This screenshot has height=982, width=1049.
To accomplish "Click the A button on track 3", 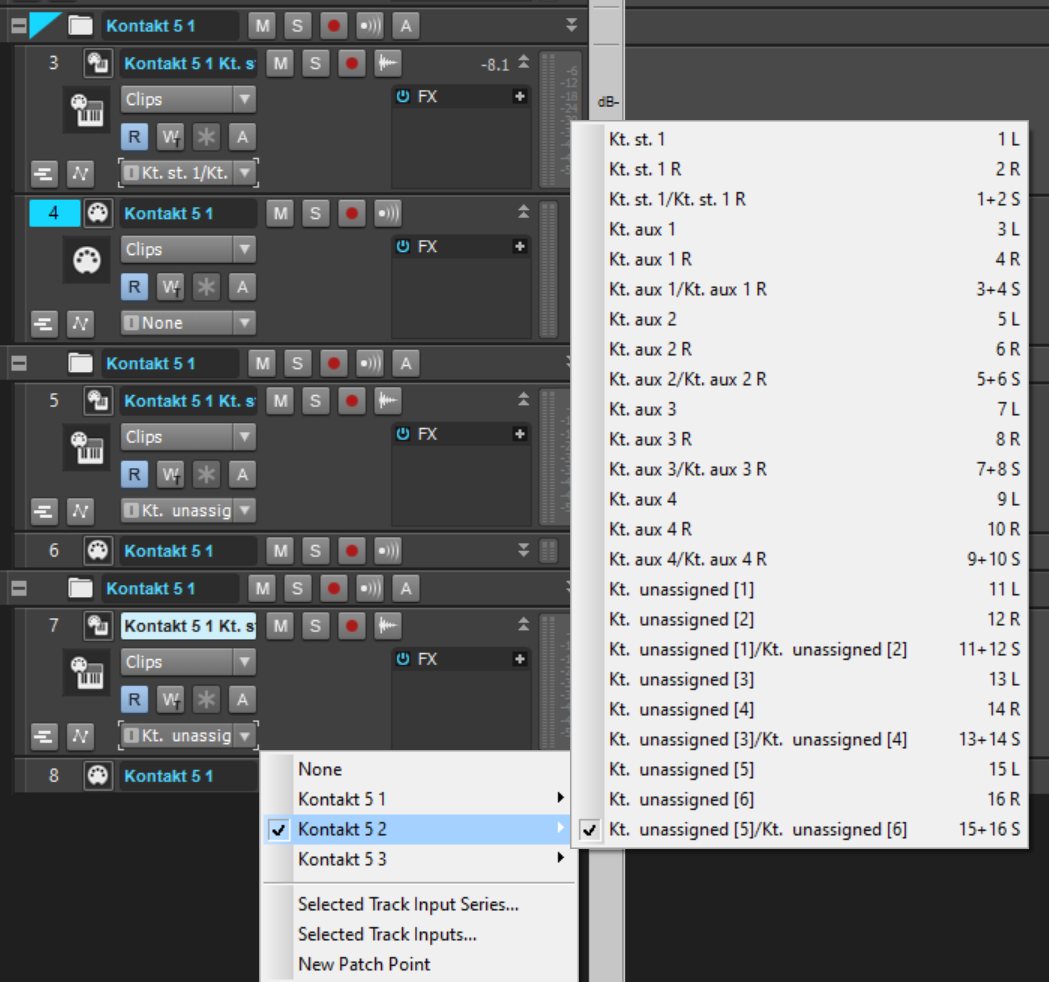I will coord(242,137).
